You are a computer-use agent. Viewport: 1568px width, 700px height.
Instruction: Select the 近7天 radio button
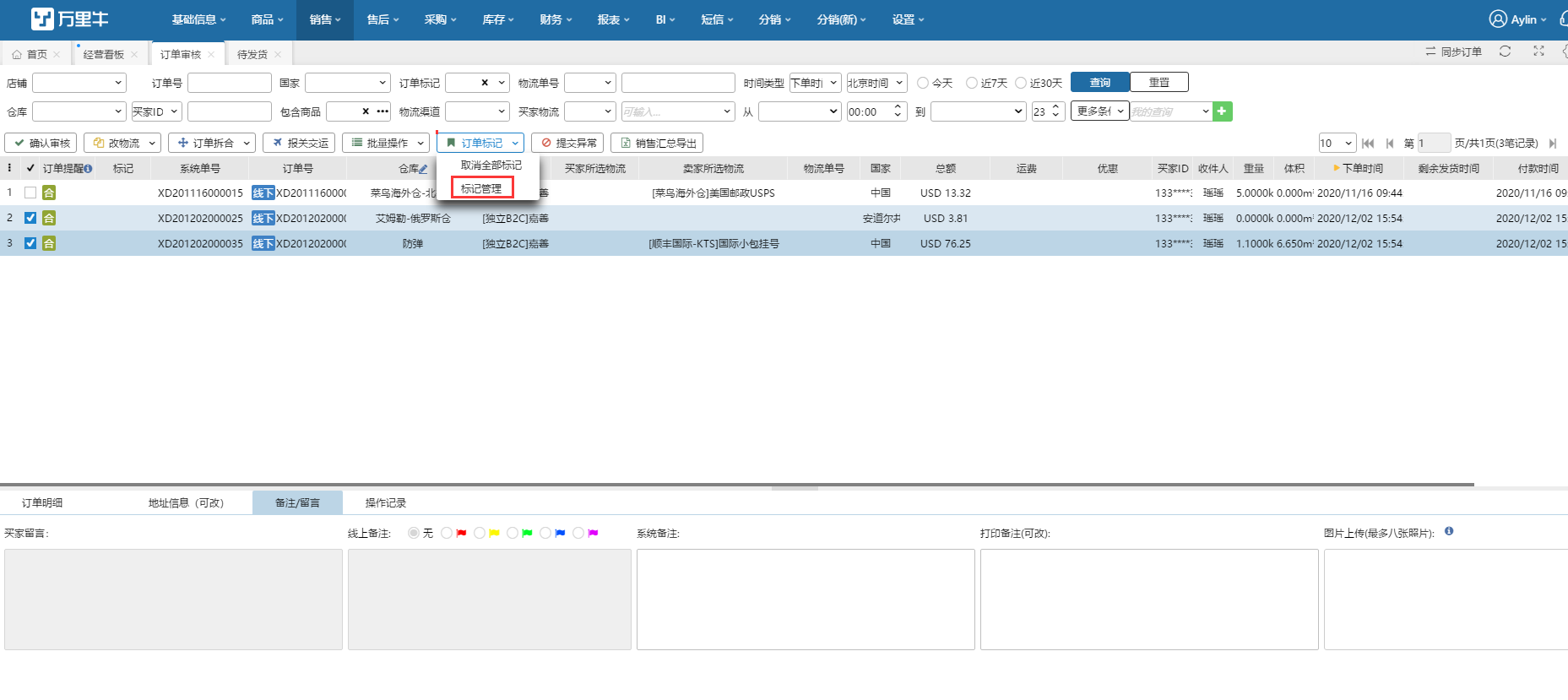point(972,83)
